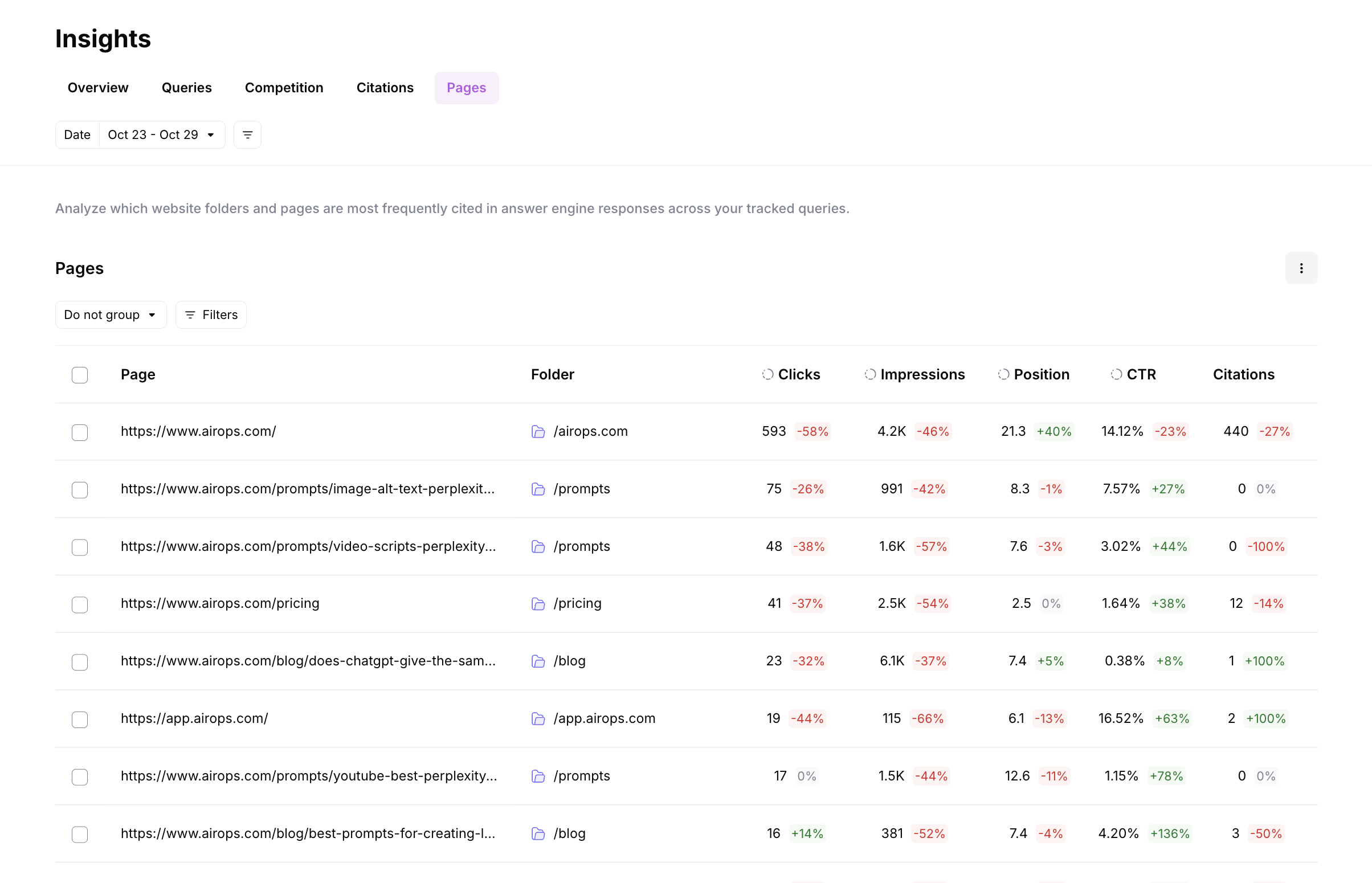
Task: Toggle the select-all checkbox in table header
Action: coord(80,375)
